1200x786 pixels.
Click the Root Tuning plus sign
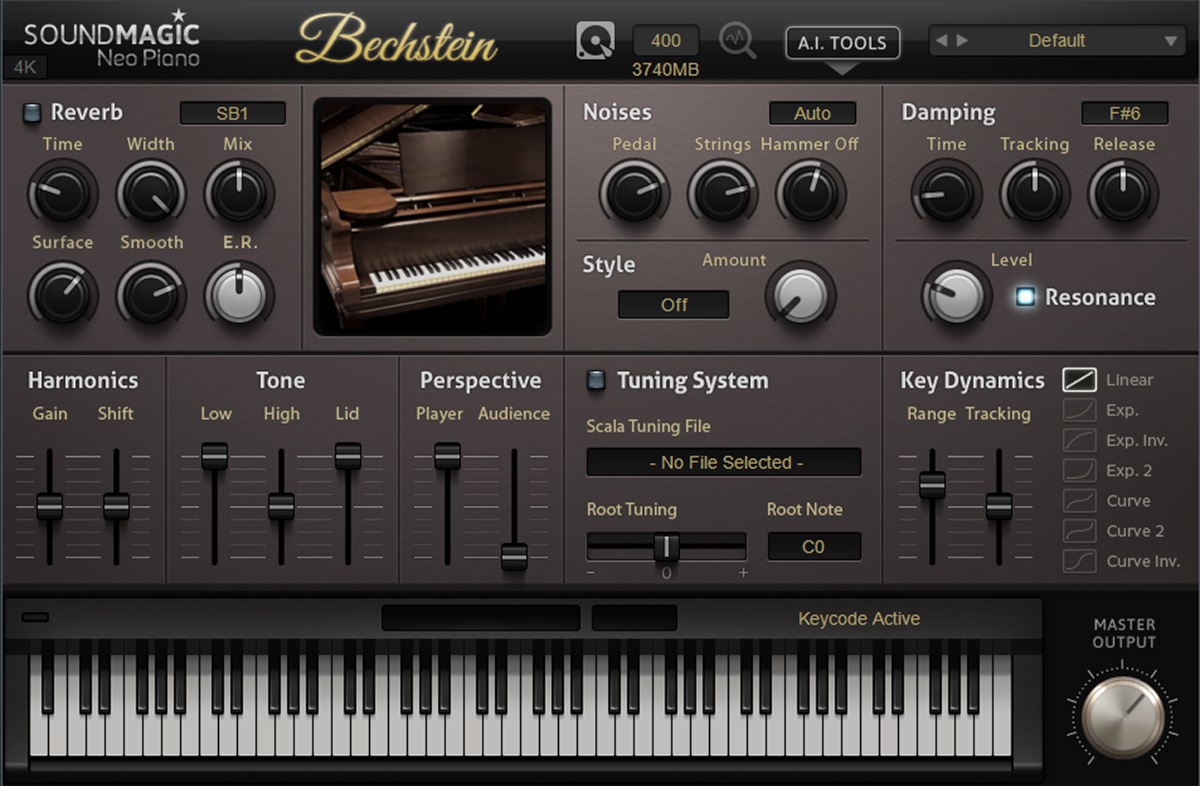point(743,573)
